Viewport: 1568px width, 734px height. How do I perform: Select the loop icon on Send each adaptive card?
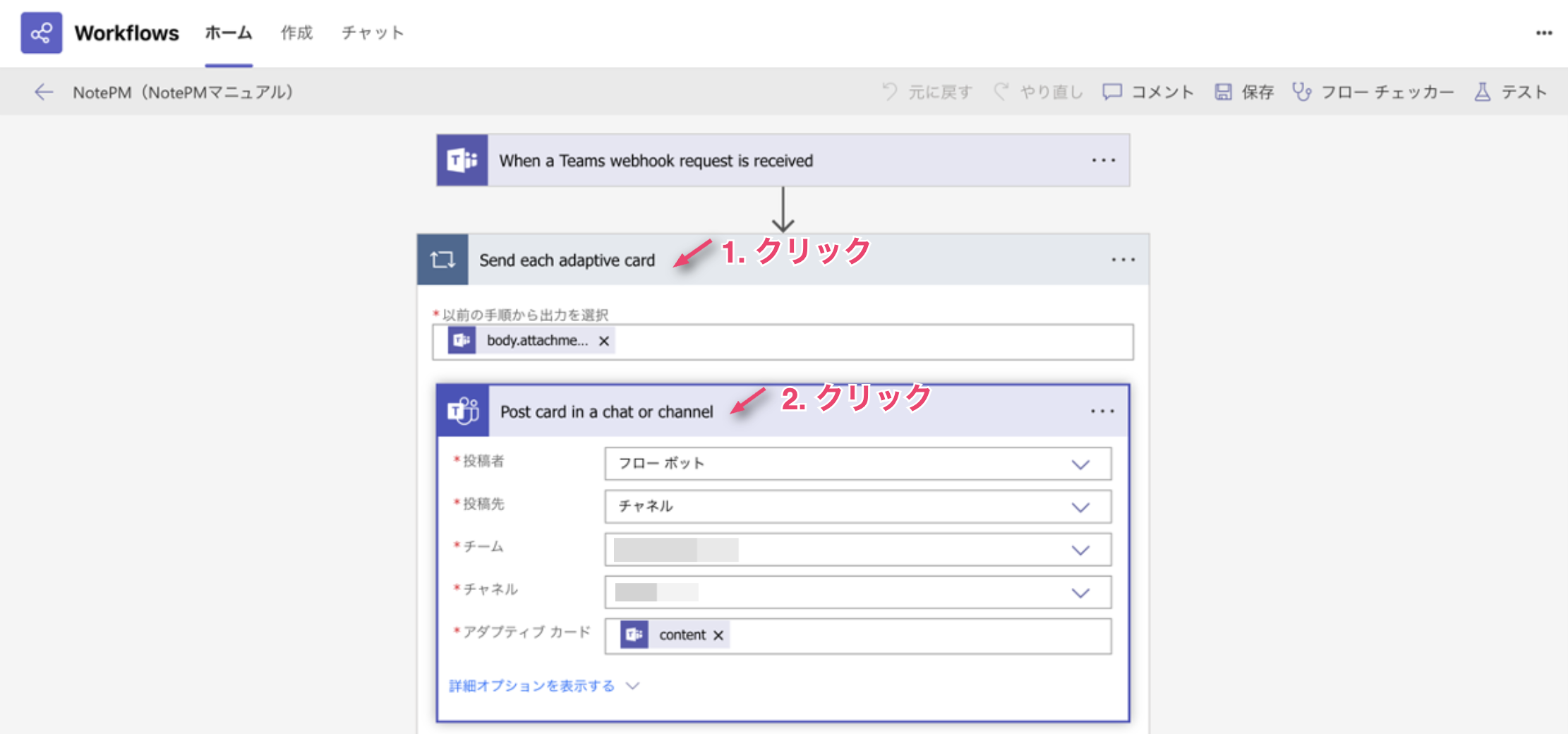(442, 259)
